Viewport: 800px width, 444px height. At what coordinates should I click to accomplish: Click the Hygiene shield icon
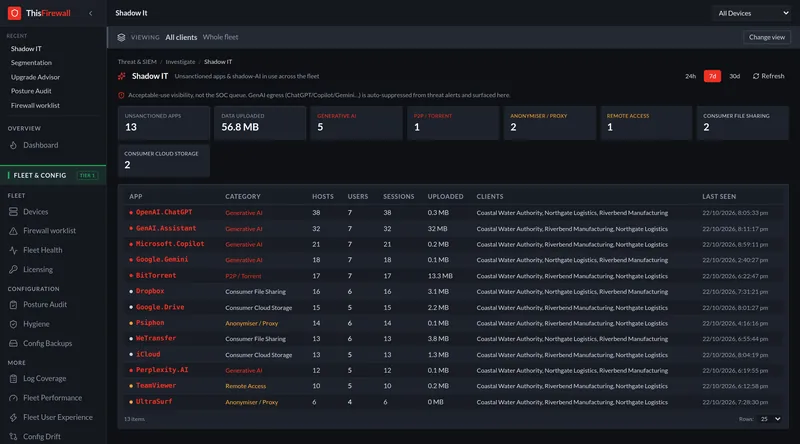tap(13, 324)
